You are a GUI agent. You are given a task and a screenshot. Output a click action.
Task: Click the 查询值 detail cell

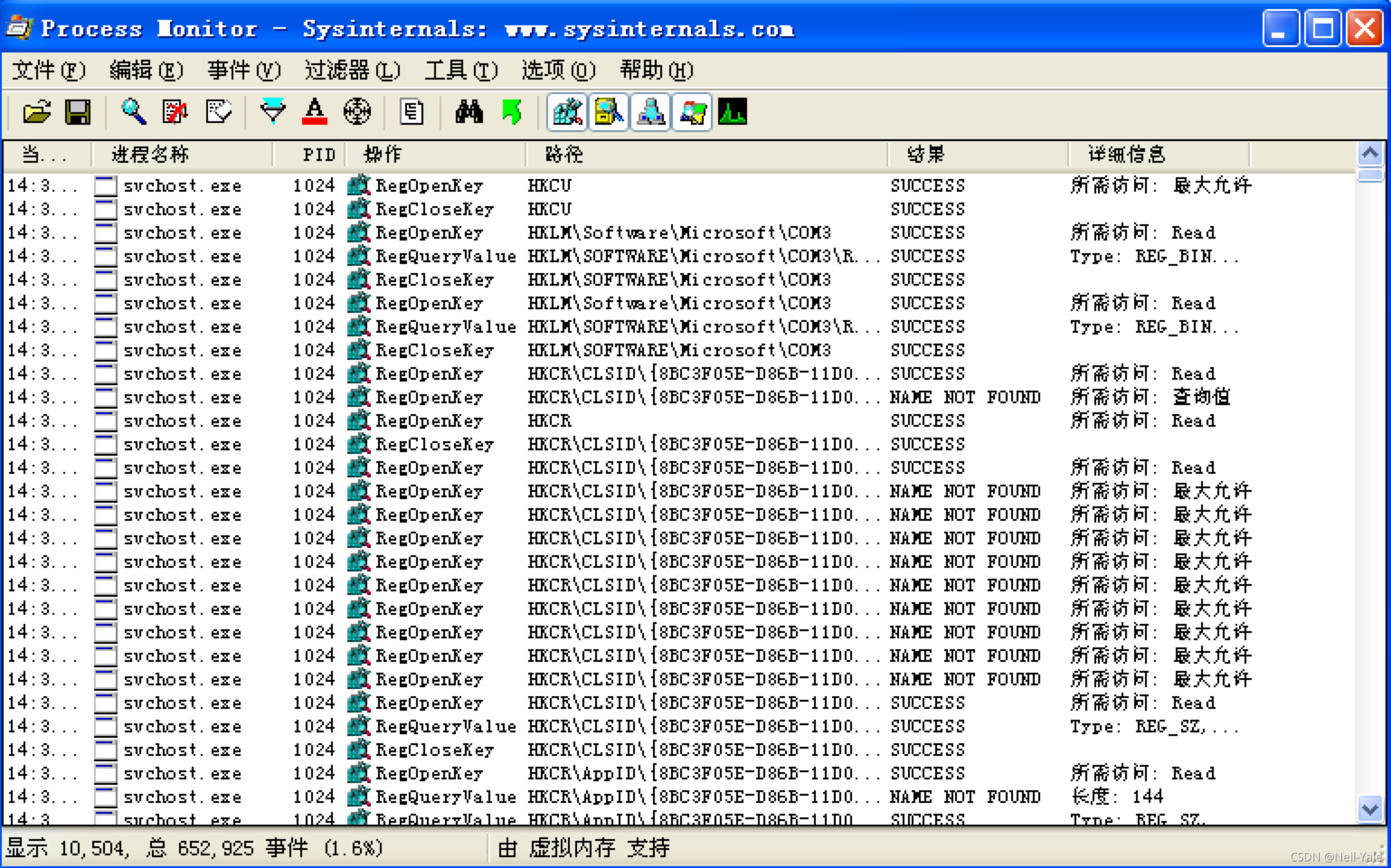[1150, 397]
